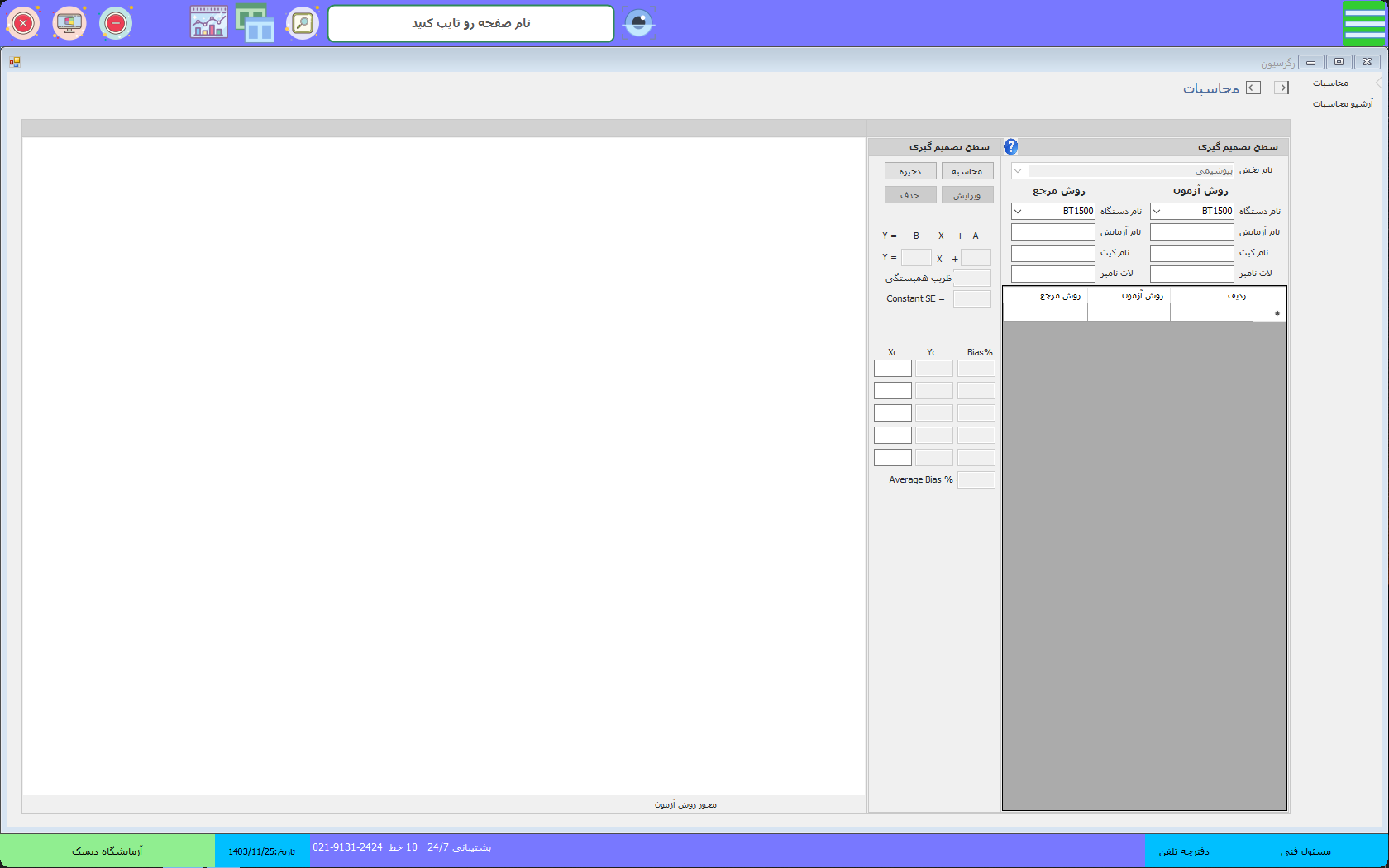Open the test method BT1500 device dropdown

coord(1157,212)
